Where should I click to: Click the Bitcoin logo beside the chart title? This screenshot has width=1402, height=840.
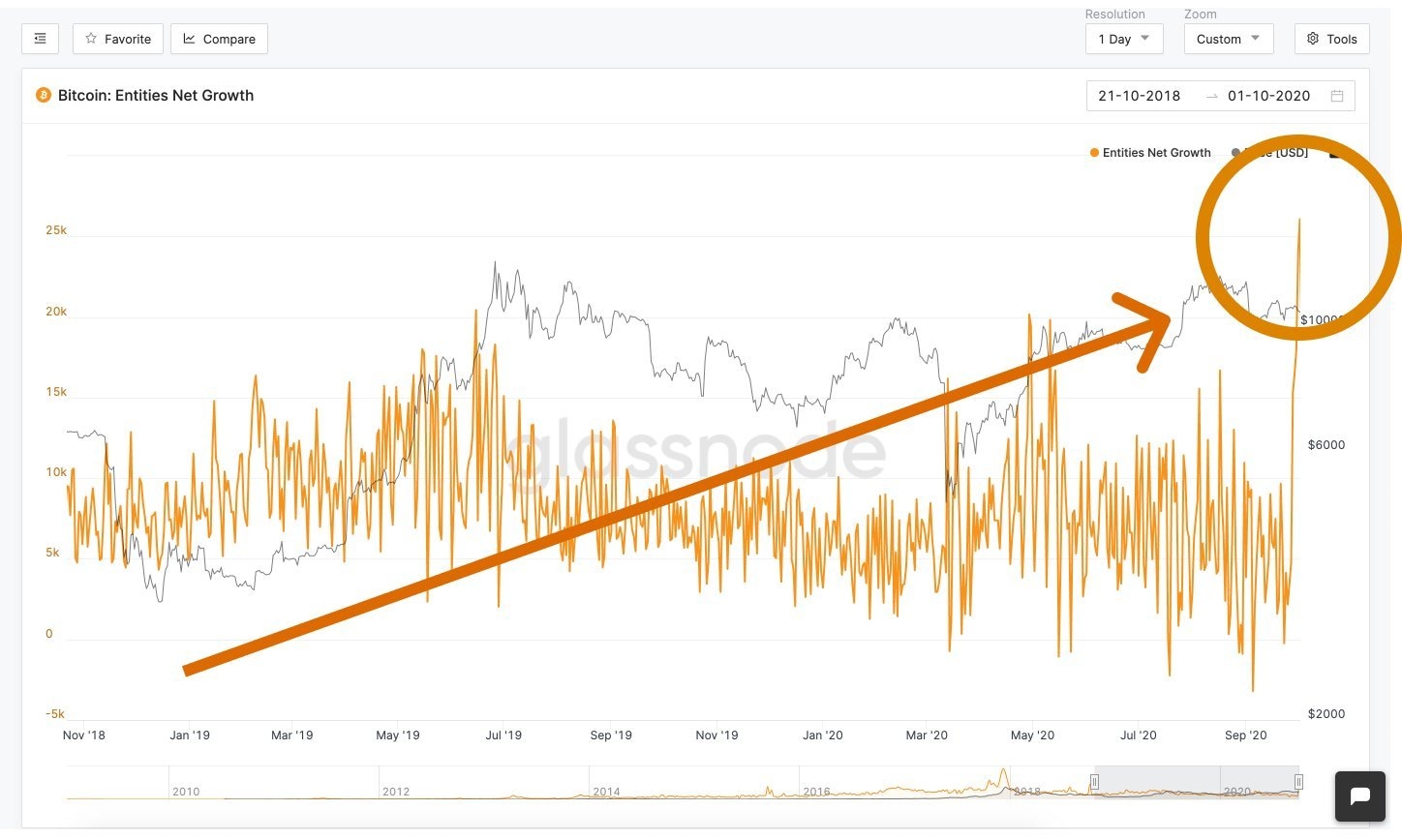pos(44,95)
